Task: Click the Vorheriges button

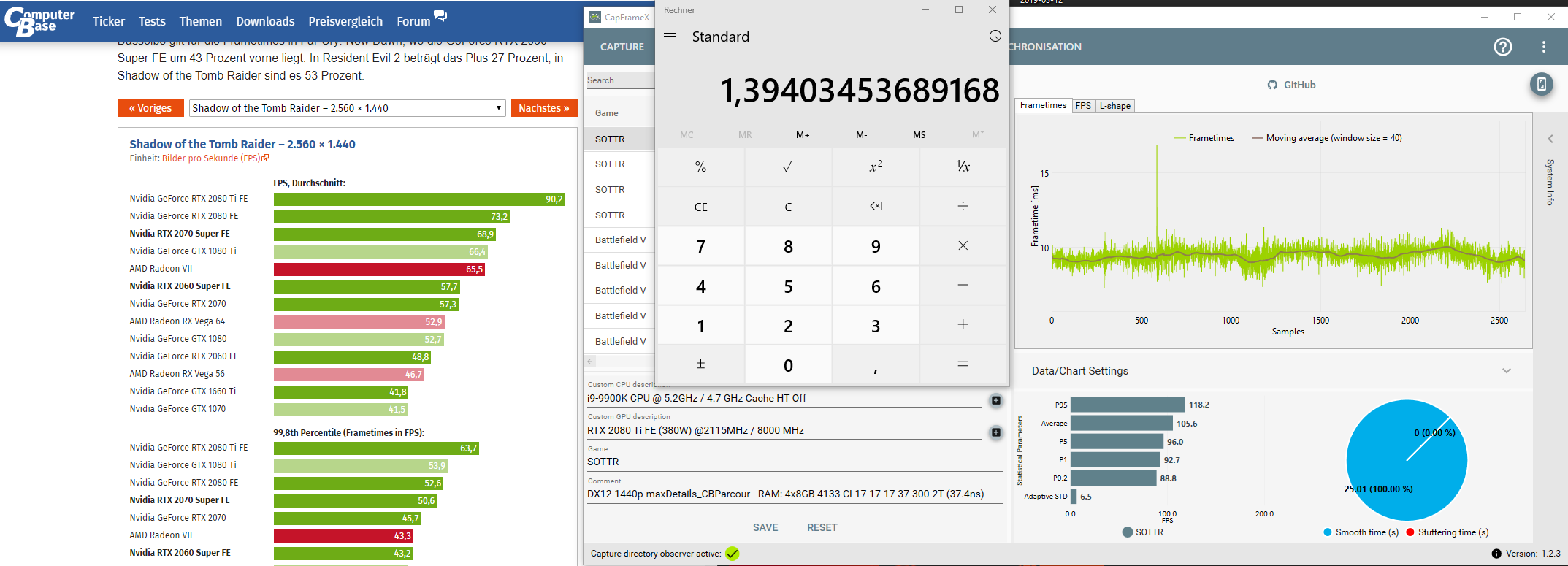Action: click(x=150, y=108)
